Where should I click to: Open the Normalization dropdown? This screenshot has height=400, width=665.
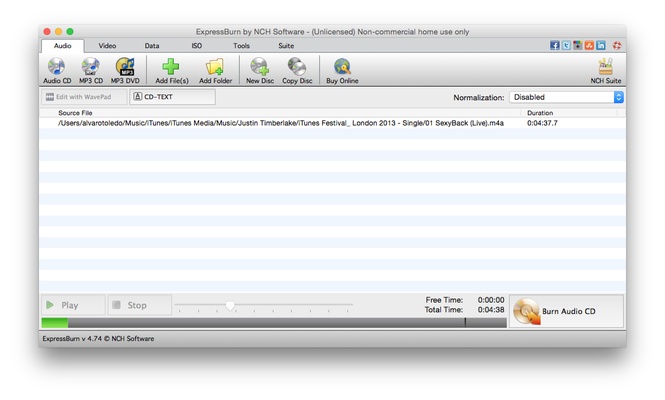pyautogui.click(x=566, y=97)
